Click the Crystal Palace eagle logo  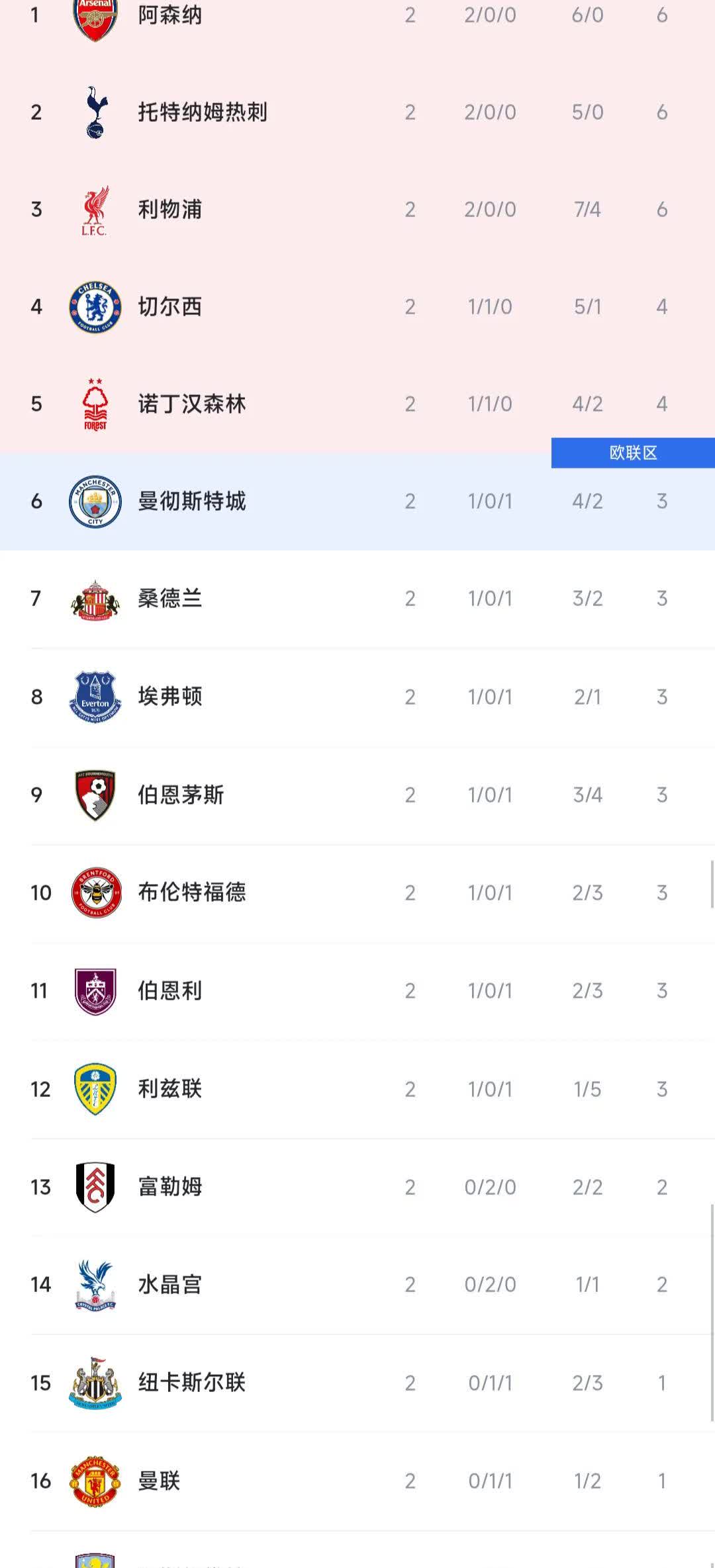(x=95, y=1284)
